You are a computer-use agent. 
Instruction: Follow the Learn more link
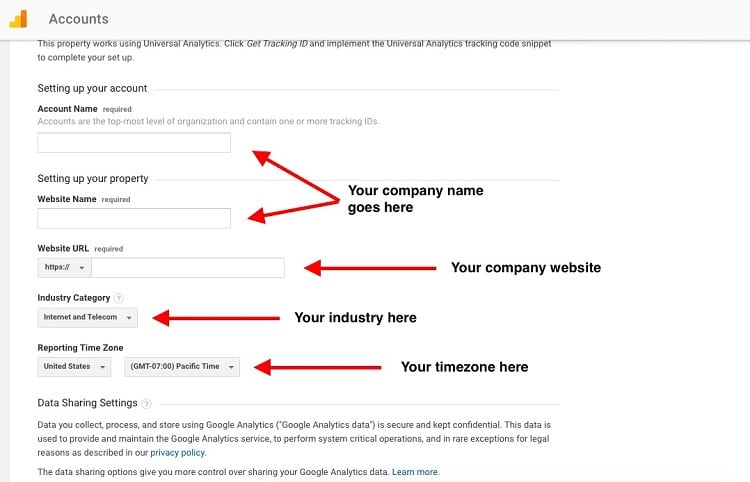415,472
